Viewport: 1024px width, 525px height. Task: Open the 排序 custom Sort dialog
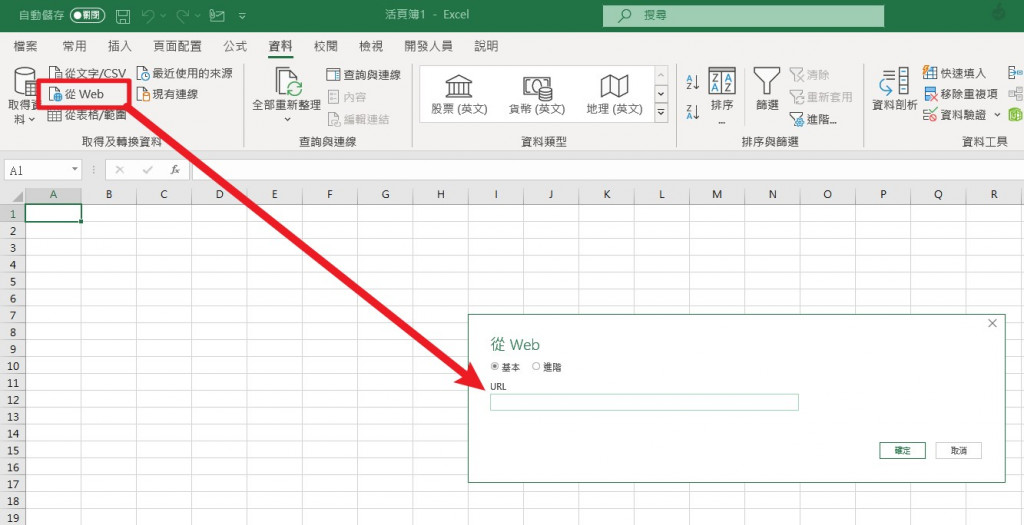722,93
